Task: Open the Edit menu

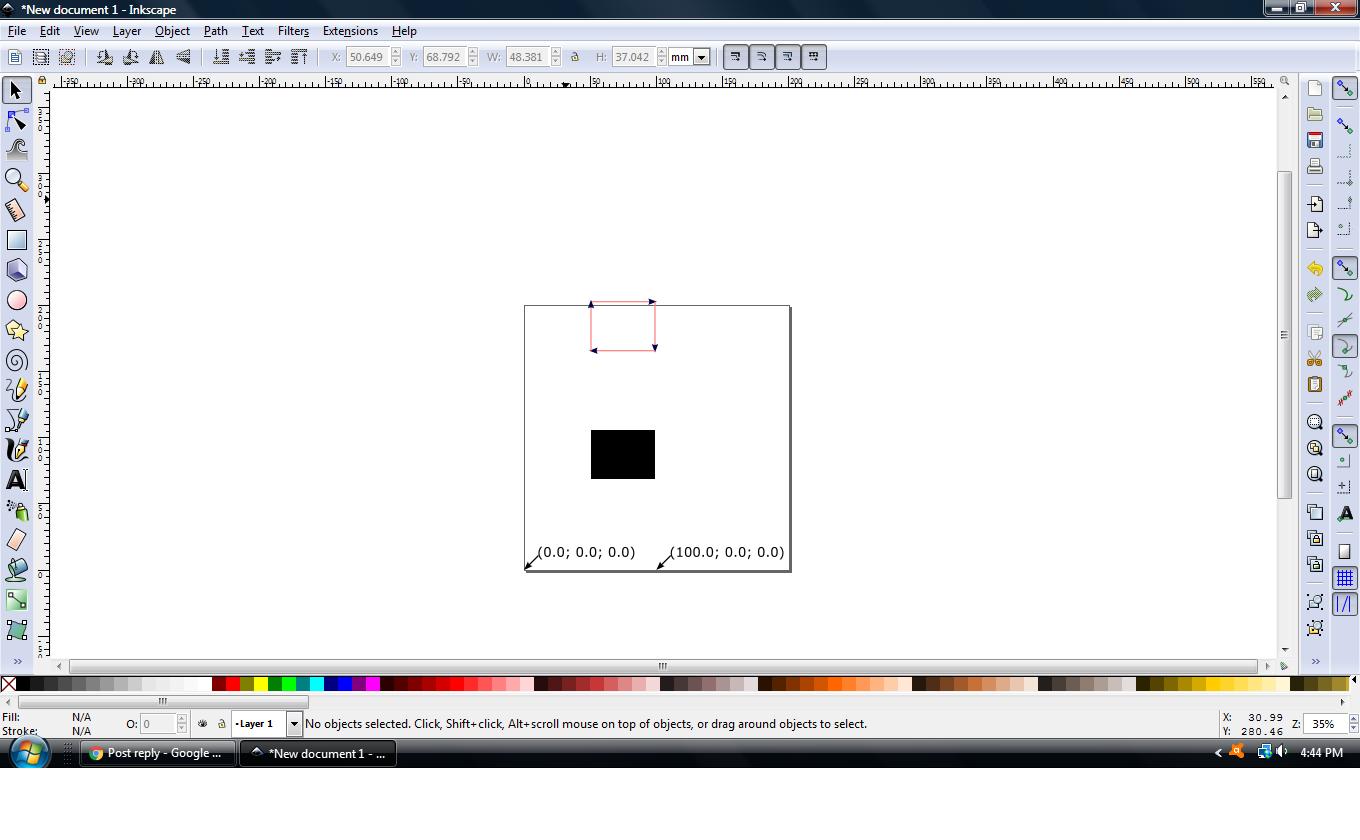Action: [x=49, y=31]
